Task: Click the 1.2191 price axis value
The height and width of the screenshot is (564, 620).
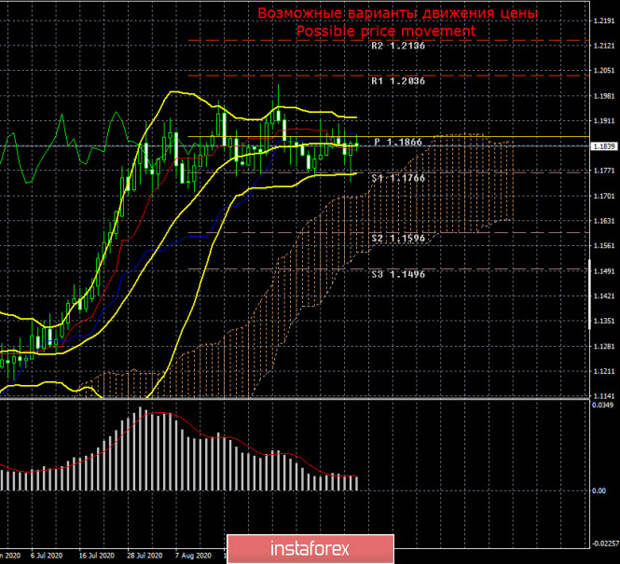Action: click(x=604, y=21)
